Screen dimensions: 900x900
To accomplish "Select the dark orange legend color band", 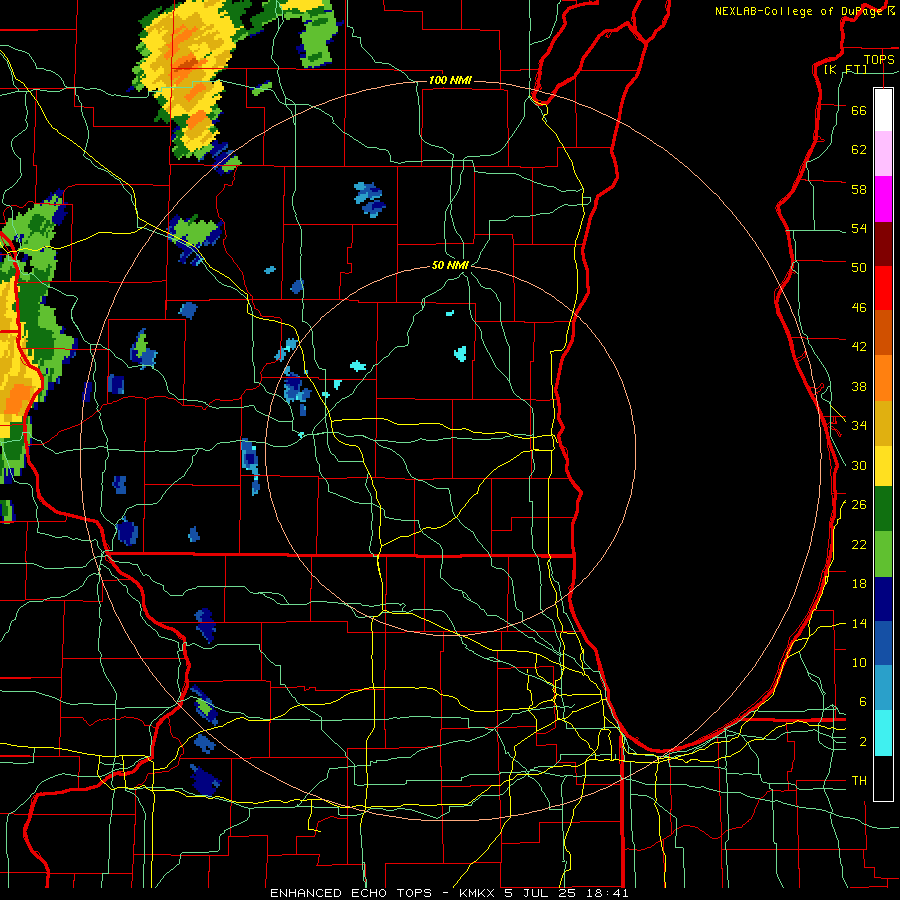I will (883, 332).
